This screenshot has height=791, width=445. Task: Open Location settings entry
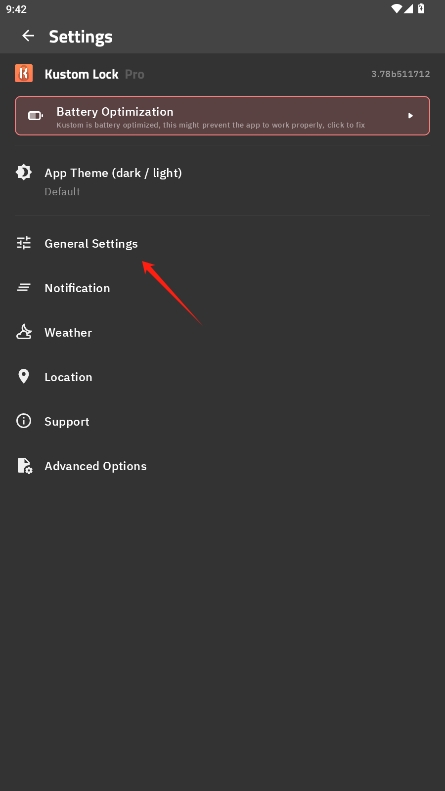coord(222,377)
